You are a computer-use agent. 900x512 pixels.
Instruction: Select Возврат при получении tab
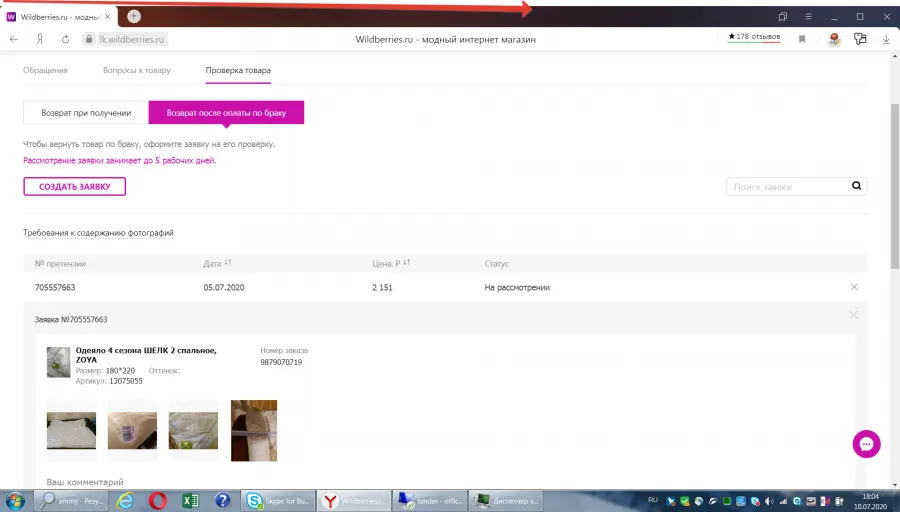(x=86, y=113)
